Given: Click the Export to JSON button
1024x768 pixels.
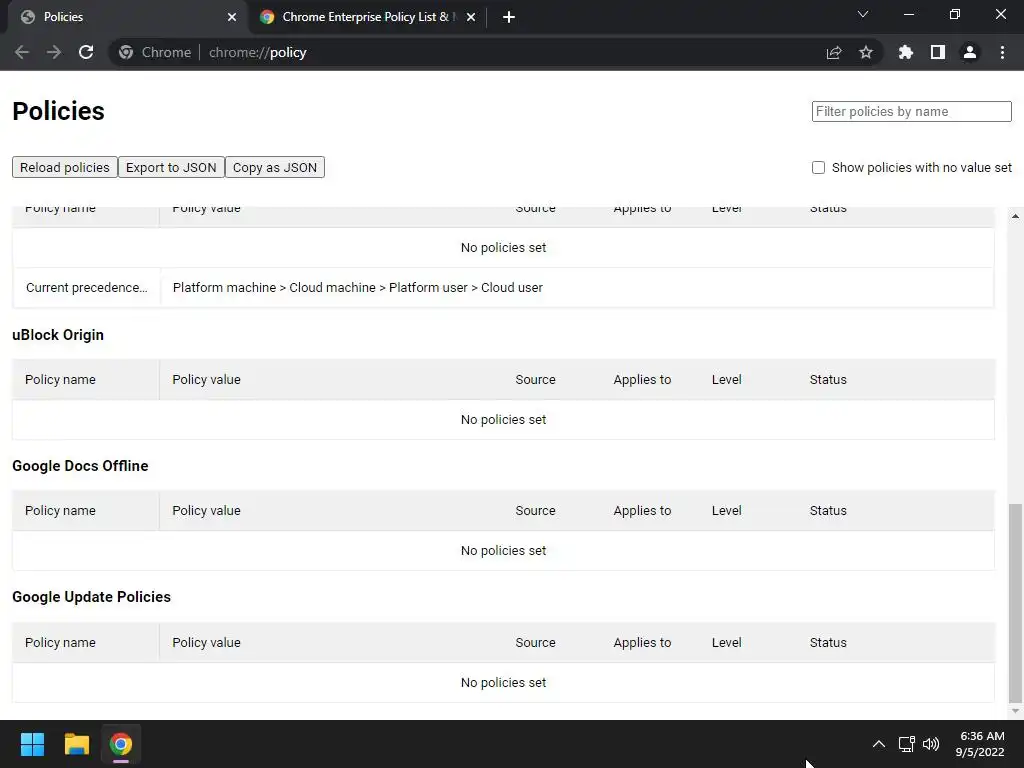Looking at the screenshot, I should tap(171, 167).
